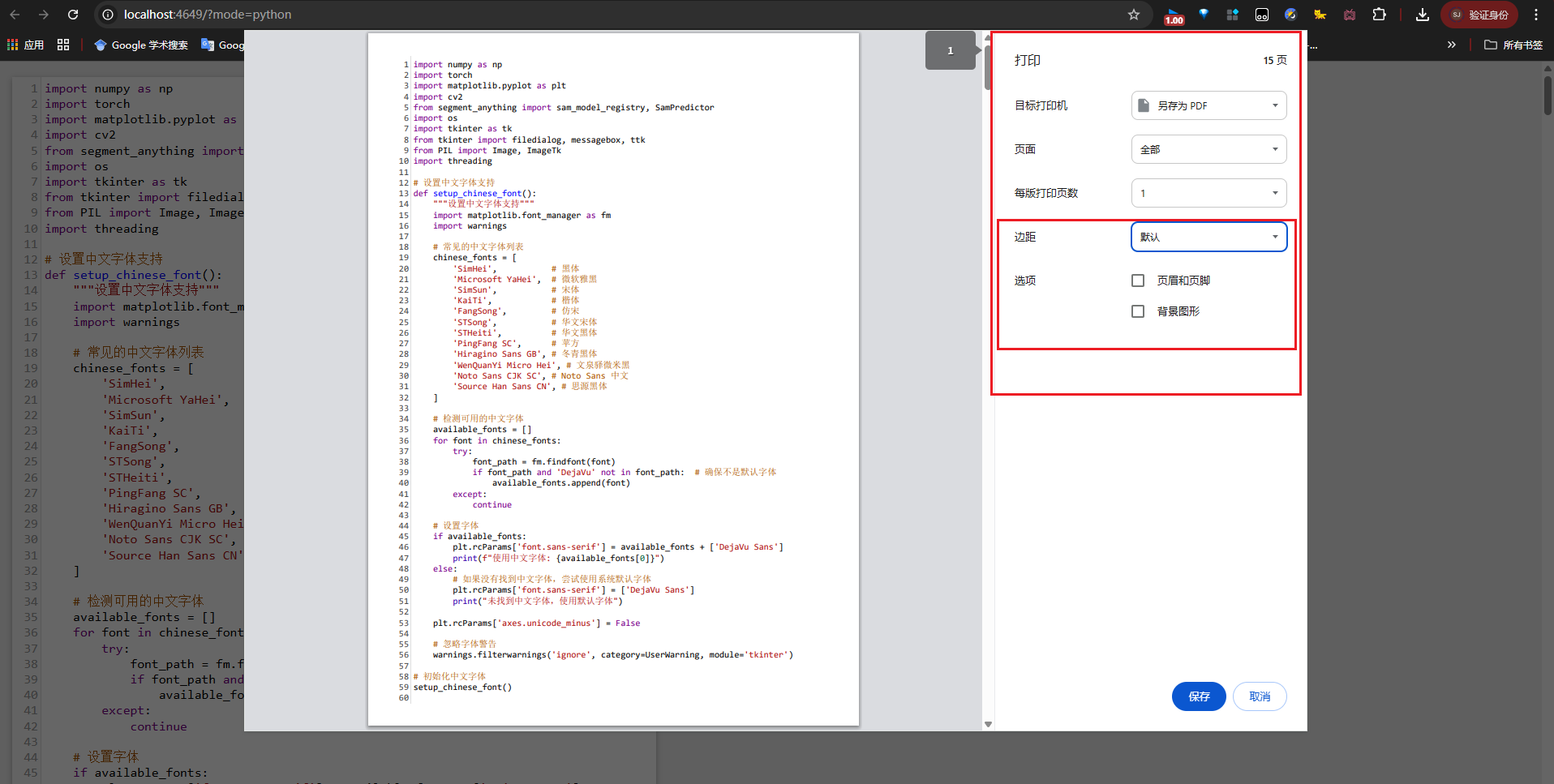Show more hidden bookmarks via the chevron

(1452, 45)
